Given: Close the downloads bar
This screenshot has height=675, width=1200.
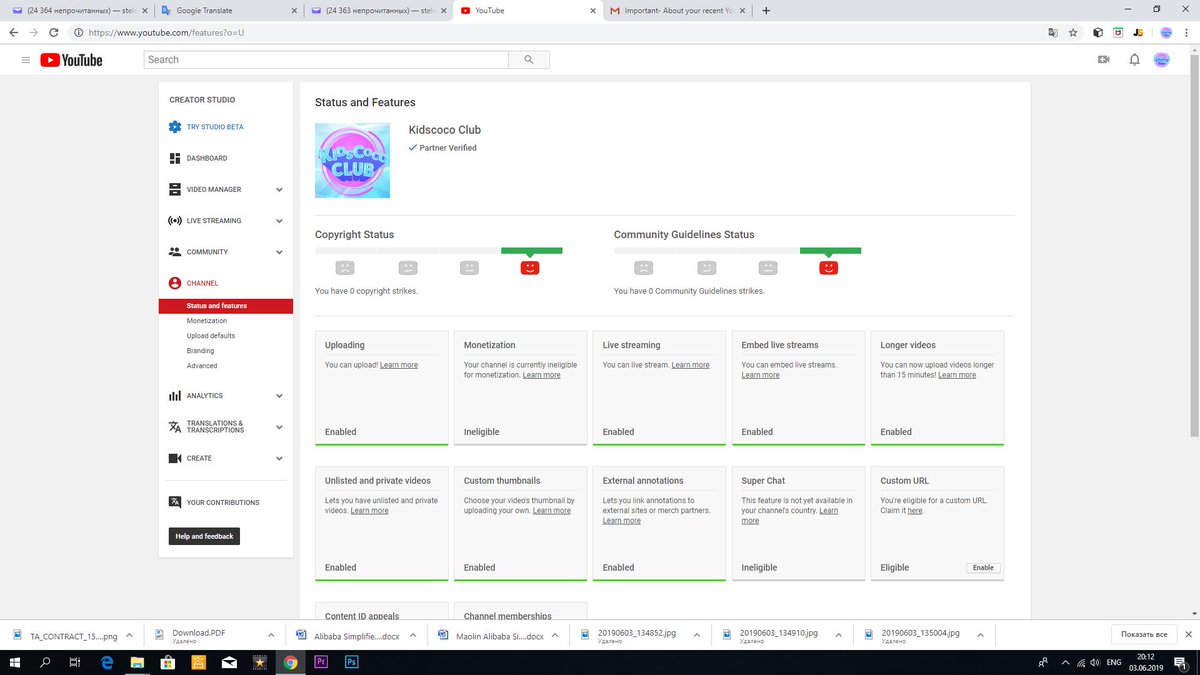Looking at the screenshot, I should click(x=1188, y=635).
